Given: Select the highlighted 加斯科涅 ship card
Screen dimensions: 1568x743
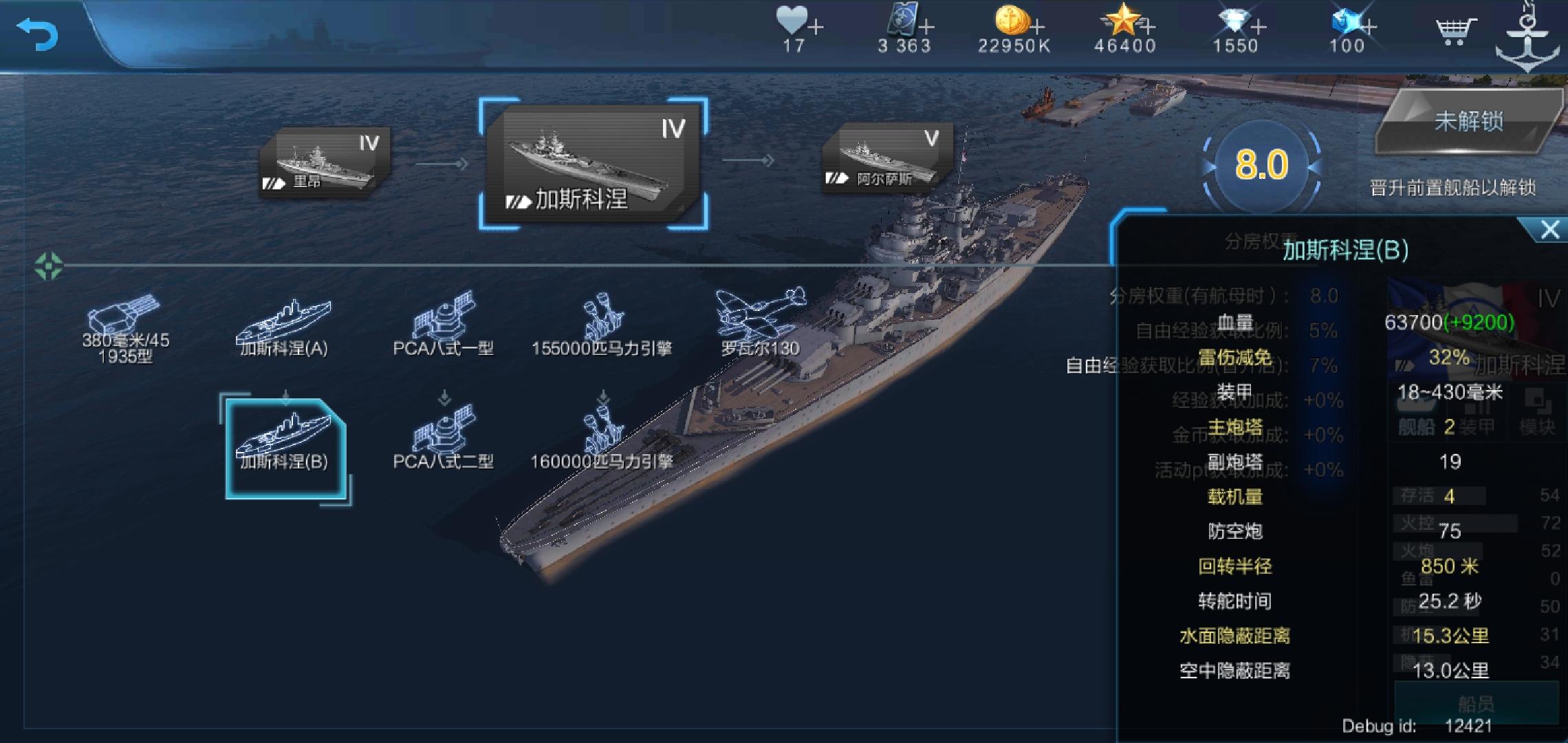Looking at the screenshot, I should 594,164.
